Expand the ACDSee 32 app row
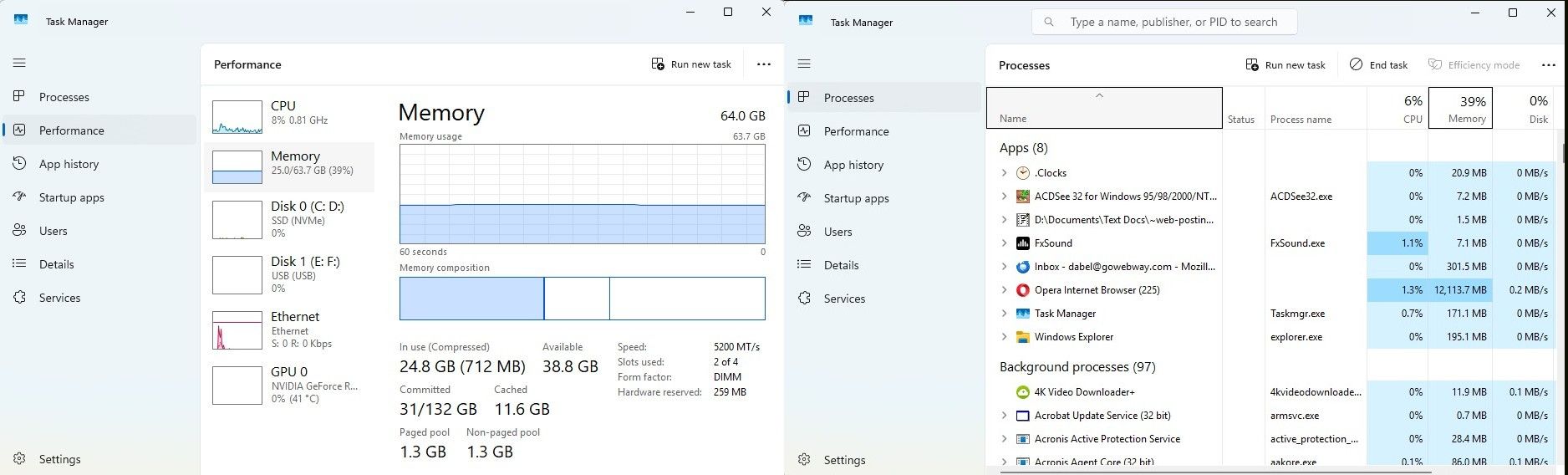 click(x=1004, y=197)
